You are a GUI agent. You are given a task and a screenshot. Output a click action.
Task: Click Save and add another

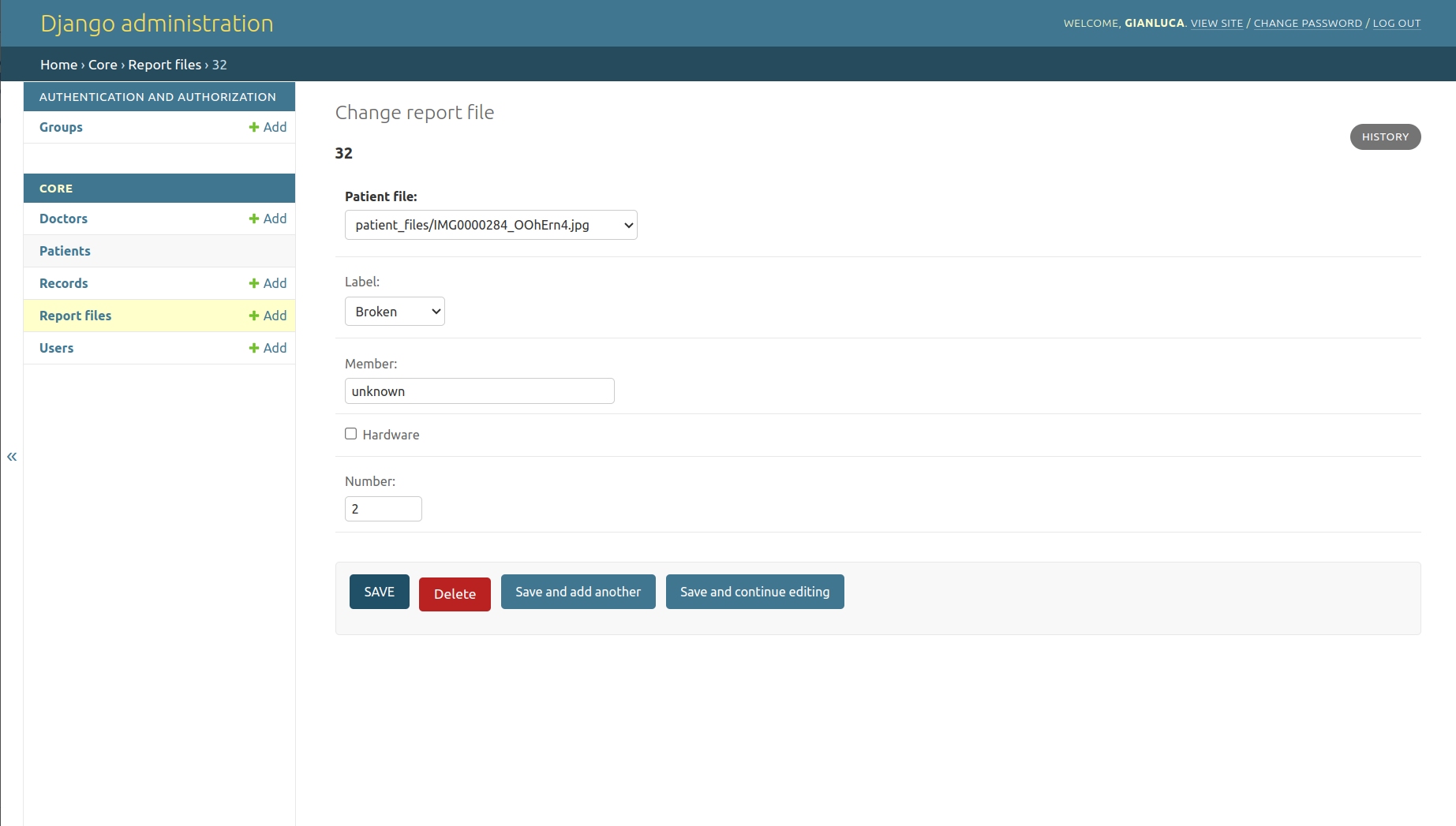(578, 592)
